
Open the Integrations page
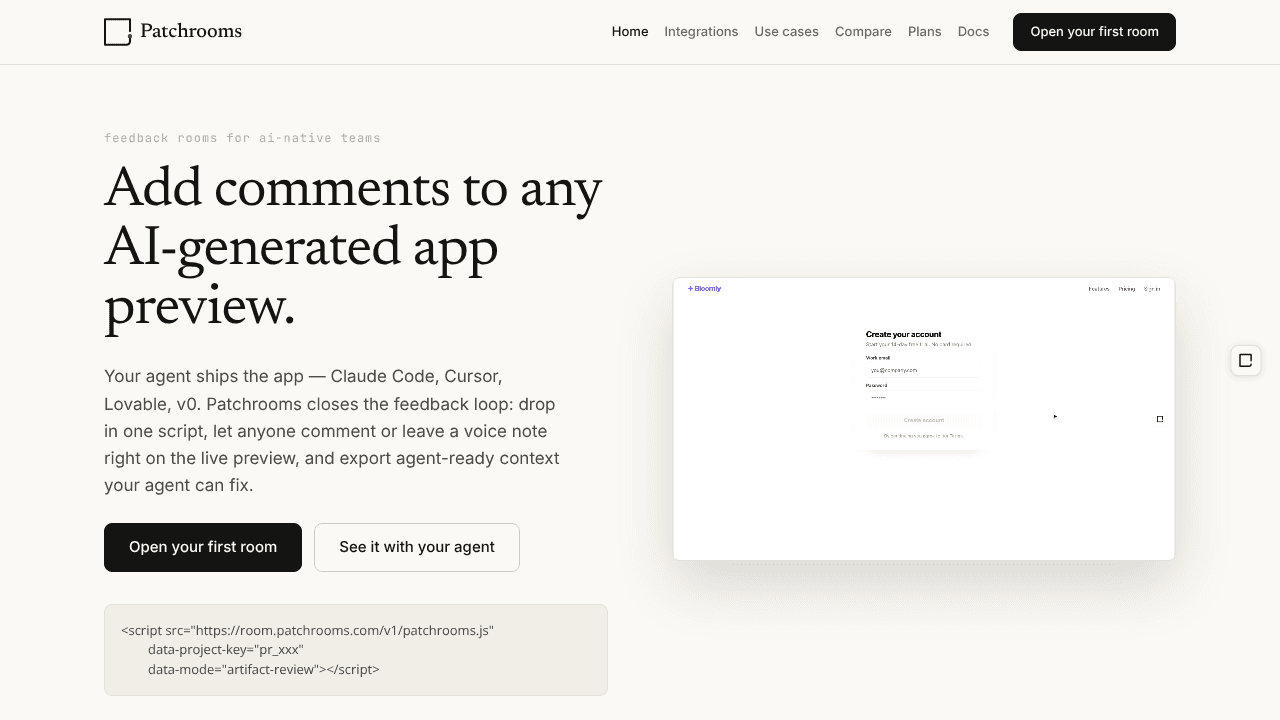701,32
